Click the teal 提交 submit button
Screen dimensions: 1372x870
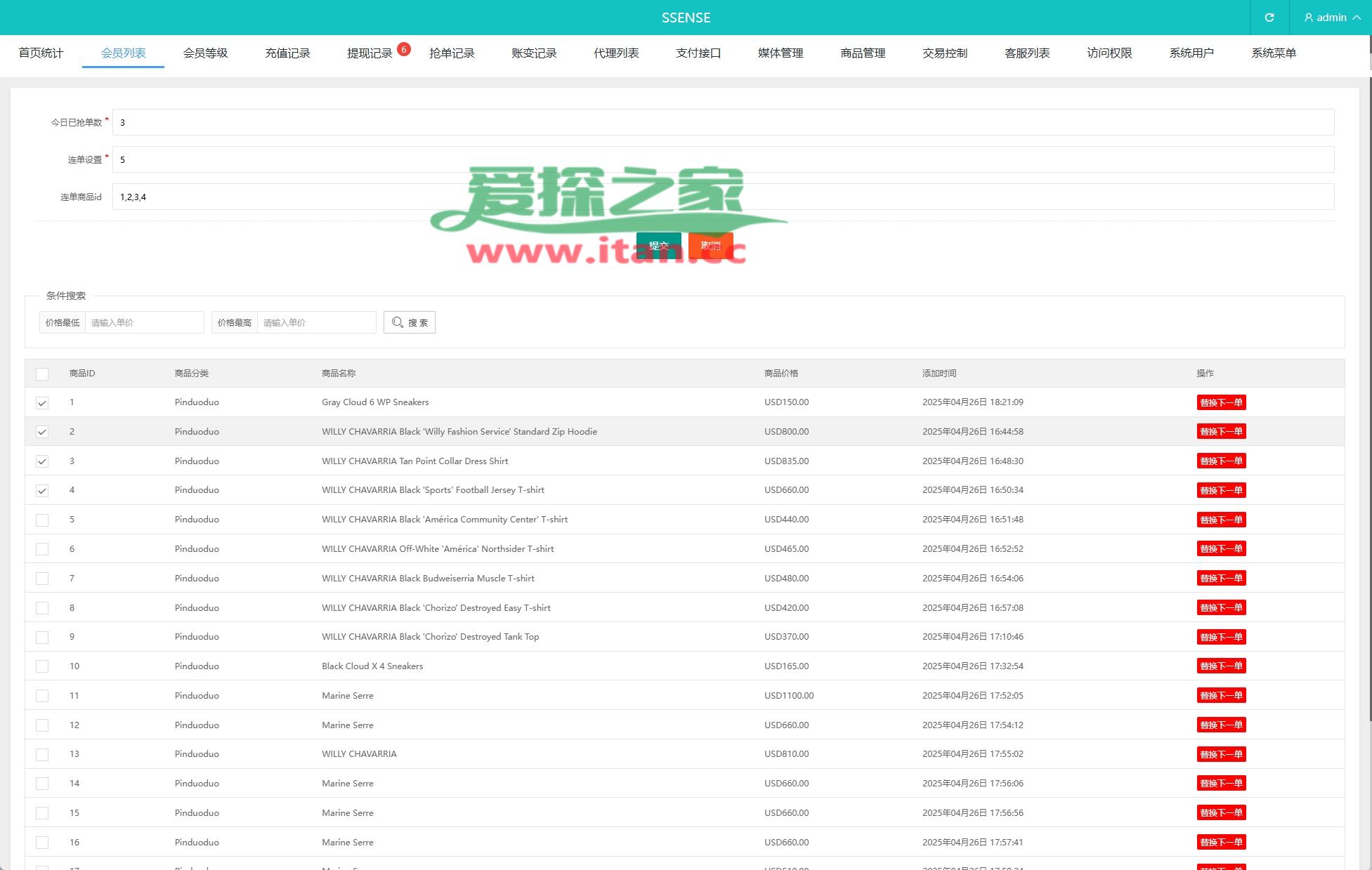(x=658, y=246)
